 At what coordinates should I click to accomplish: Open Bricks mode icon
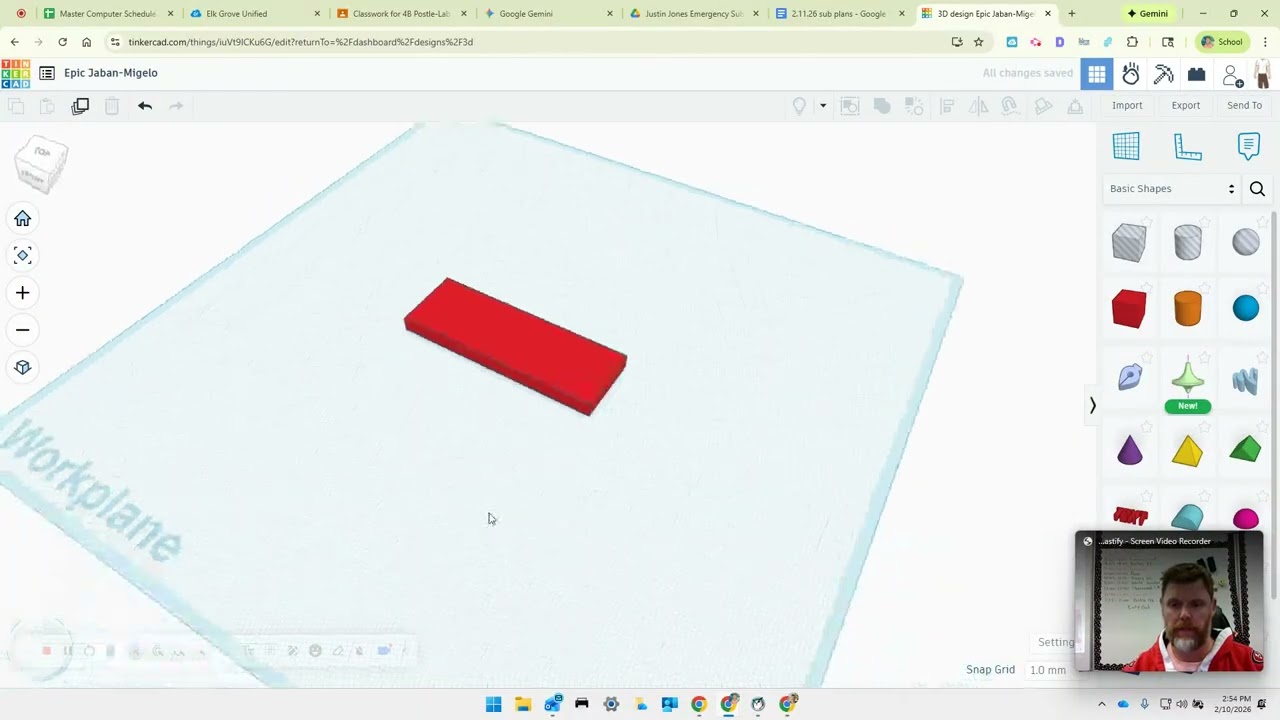(1197, 74)
